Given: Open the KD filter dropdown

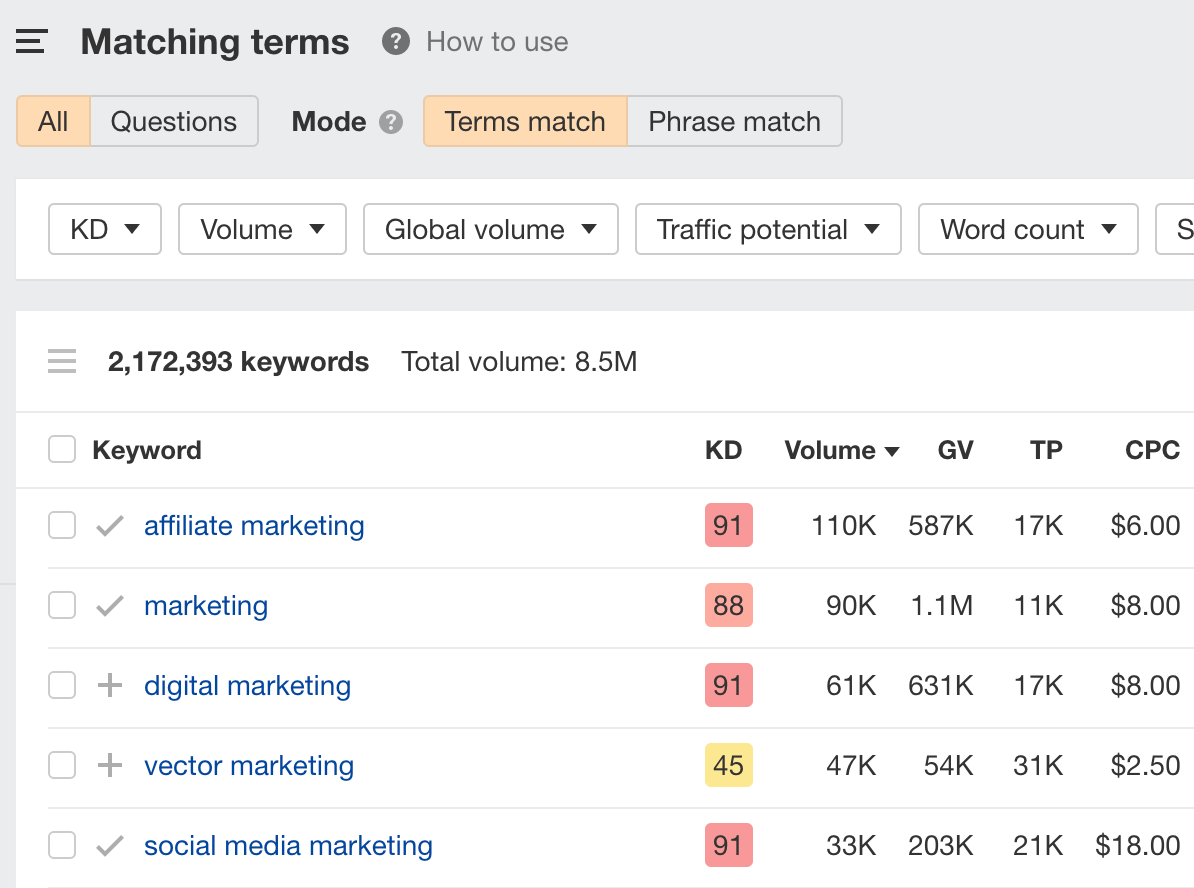Looking at the screenshot, I should (104, 229).
